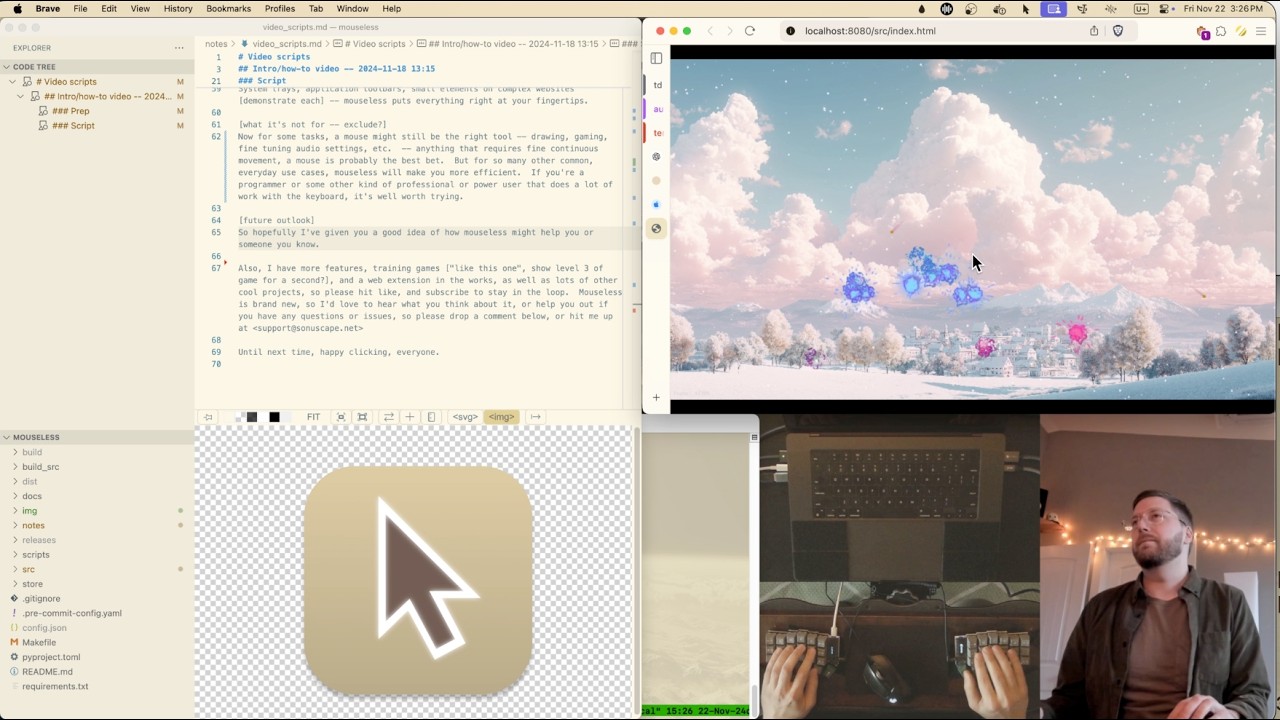Click the swap arrows icon in the preview toolbar

point(388,417)
